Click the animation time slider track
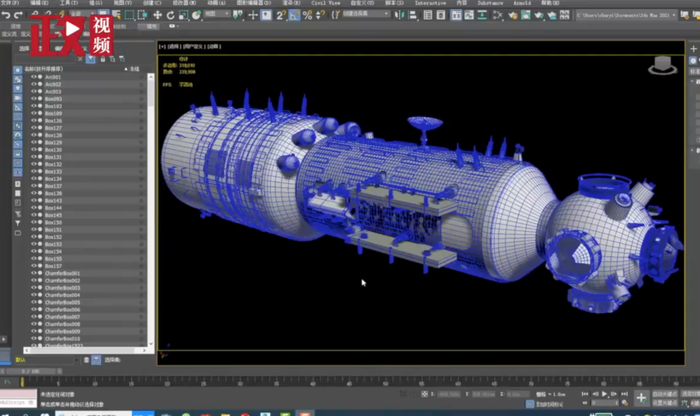The width and height of the screenshot is (700, 416). pyautogui.click(x=350, y=371)
